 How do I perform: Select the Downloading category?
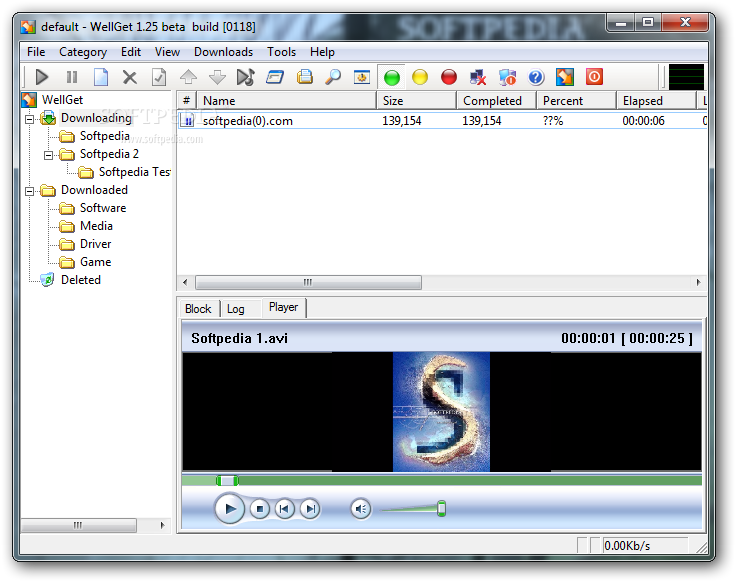click(x=96, y=118)
